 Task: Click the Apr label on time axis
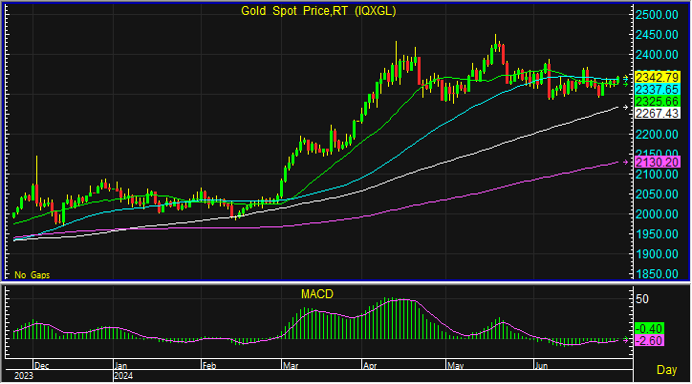(369, 365)
